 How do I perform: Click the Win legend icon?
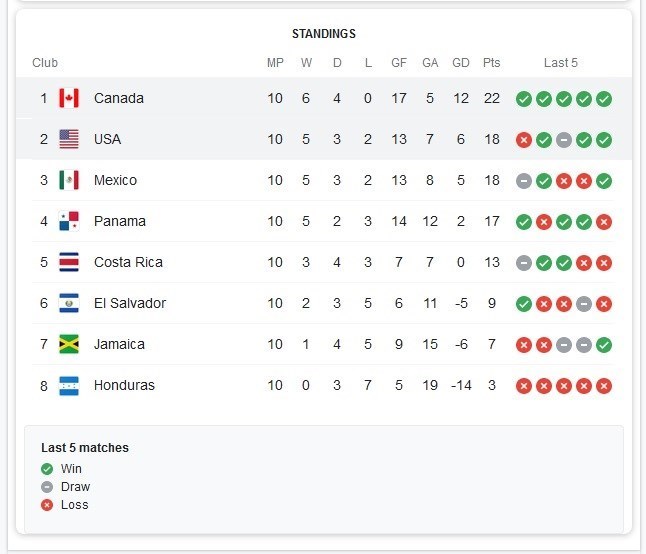click(47, 469)
